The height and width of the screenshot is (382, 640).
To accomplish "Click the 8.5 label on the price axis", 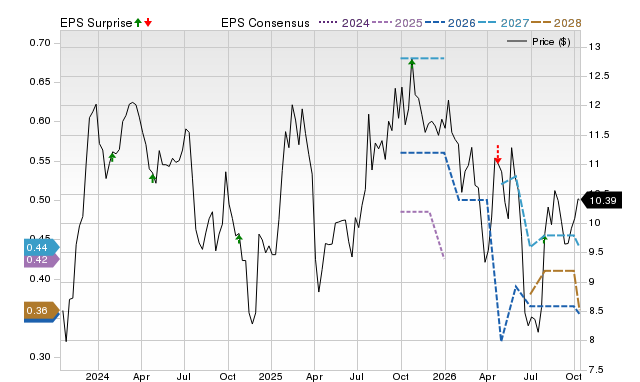I will [597, 311].
